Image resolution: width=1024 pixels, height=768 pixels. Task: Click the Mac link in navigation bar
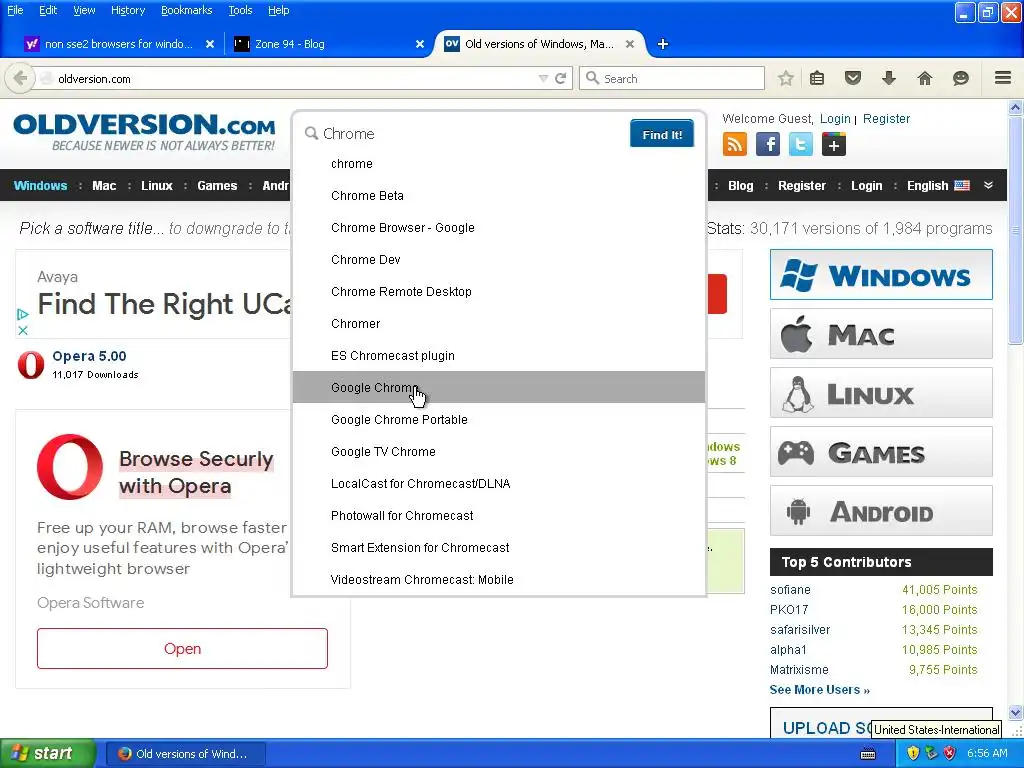(x=104, y=185)
